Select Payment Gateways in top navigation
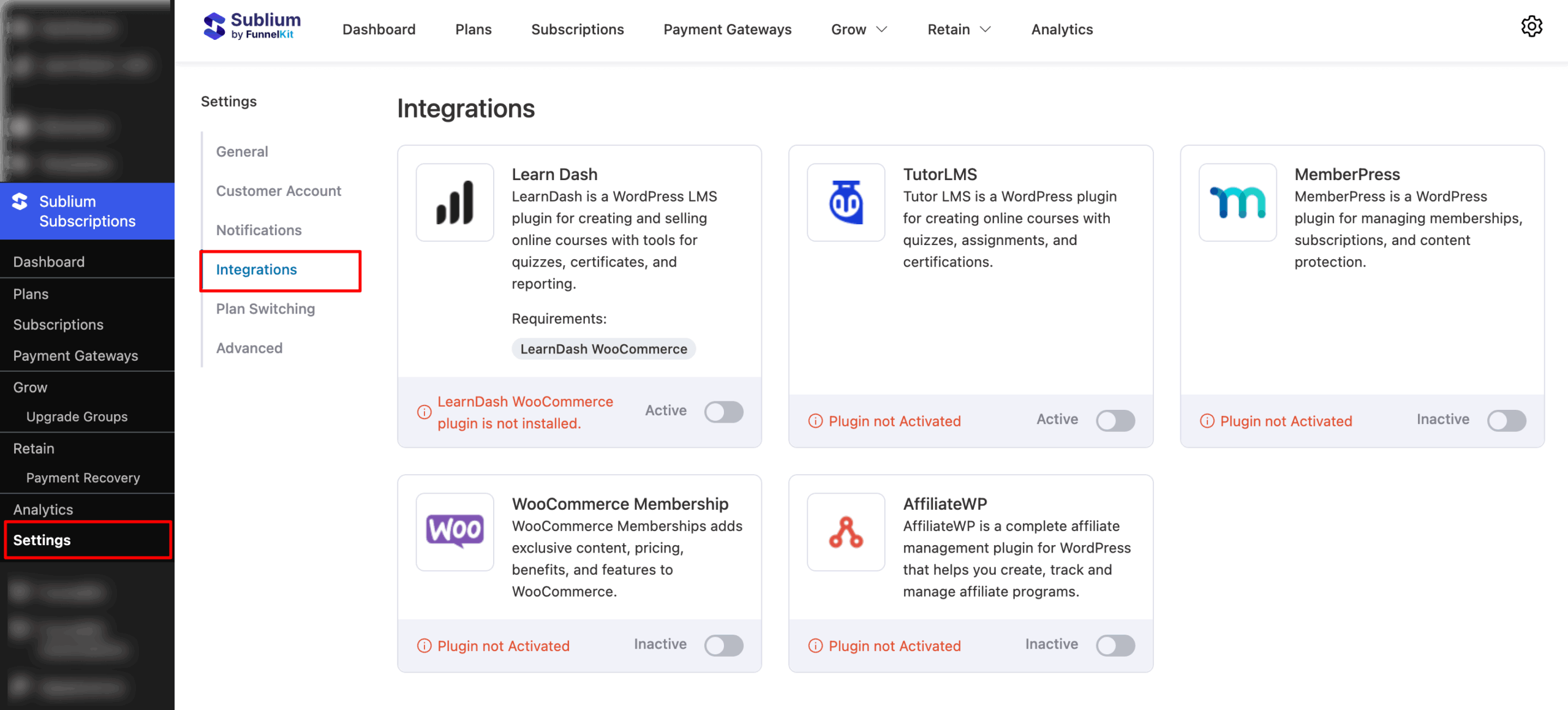1568x710 pixels. tap(727, 29)
